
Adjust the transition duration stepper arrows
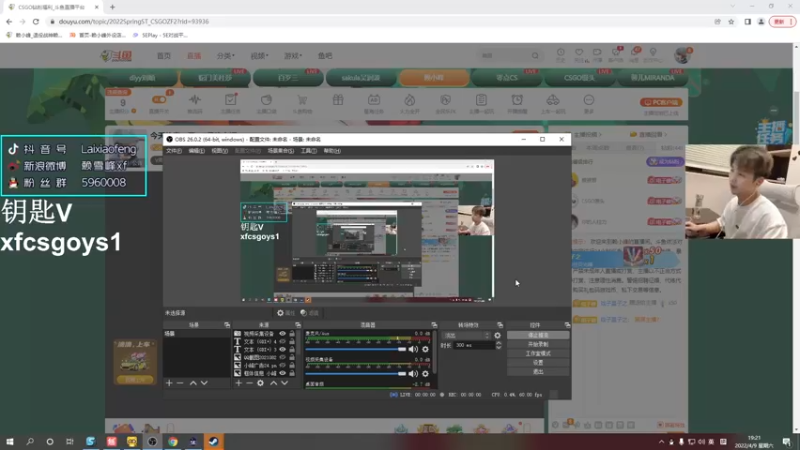(x=498, y=345)
